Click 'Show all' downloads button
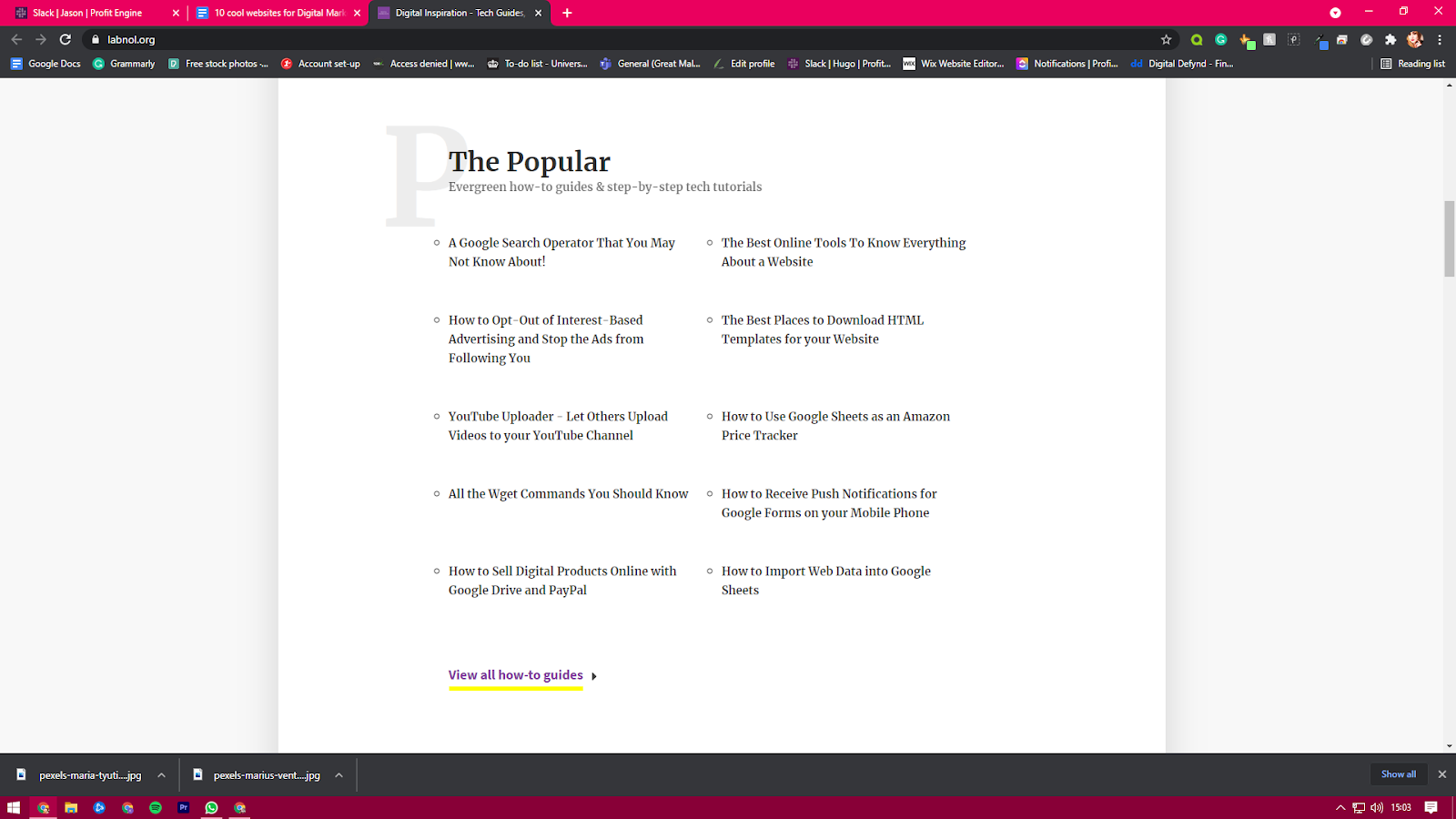Viewport: 1456px width, 819px height. (x=1399, y=774)
